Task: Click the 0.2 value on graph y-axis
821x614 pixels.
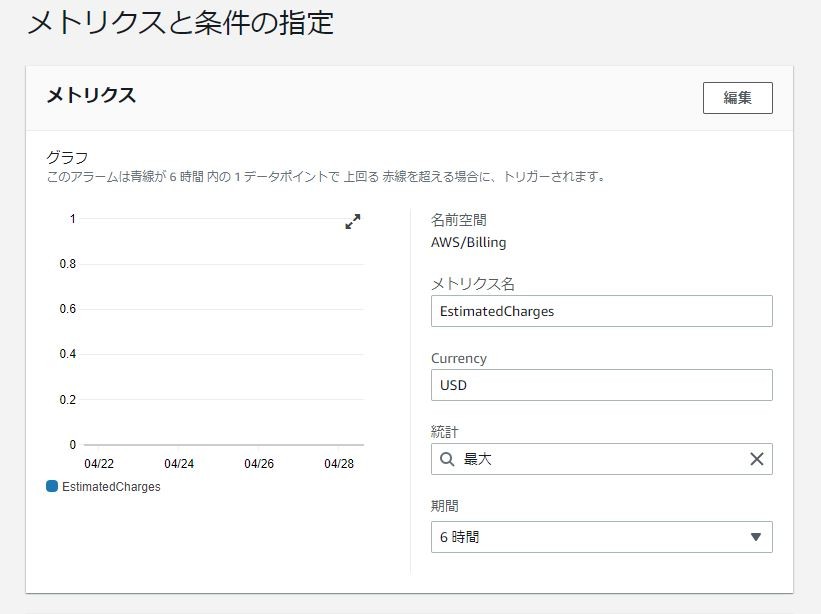Action: 68,400
